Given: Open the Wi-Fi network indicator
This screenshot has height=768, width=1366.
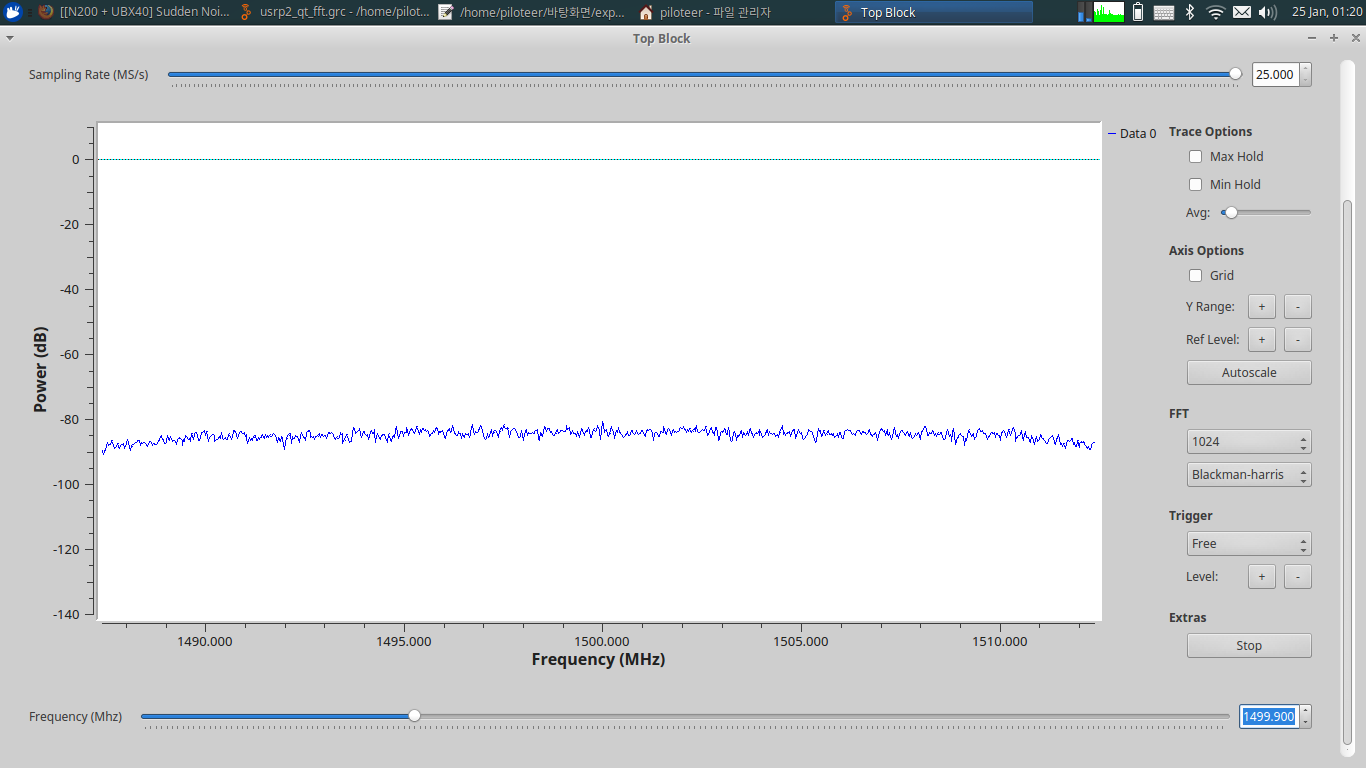Looking at the screenshot, I should pyautogui.click(x=1215, y=12).
